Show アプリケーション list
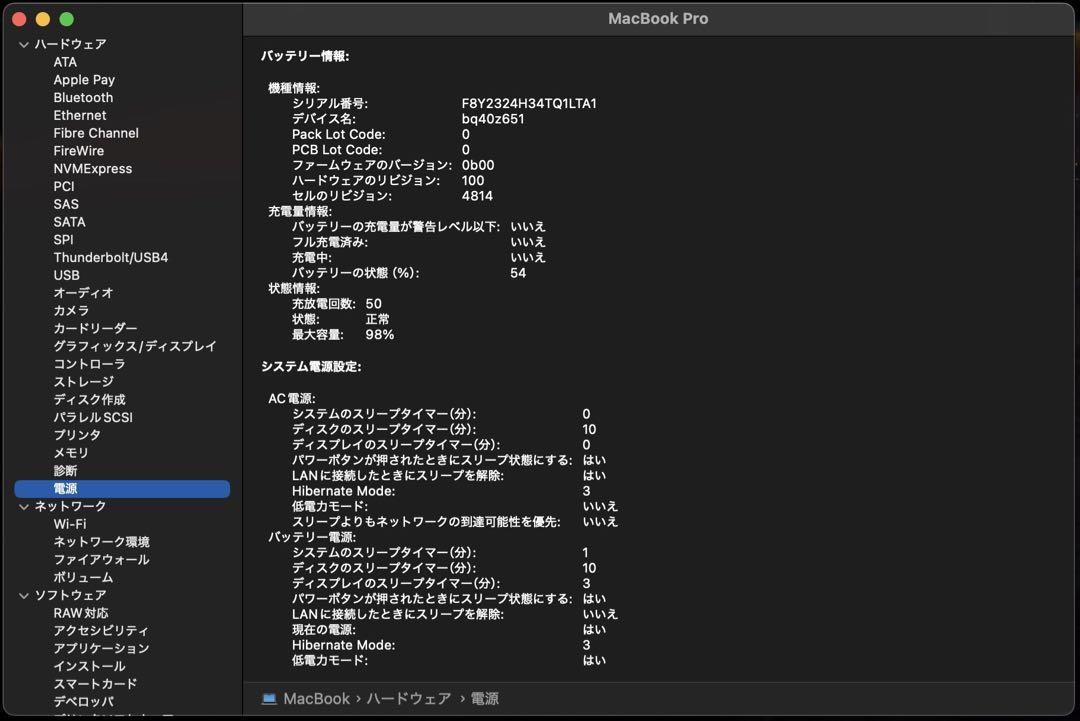Image resolution: width=1080 pixels, height=721 pixels. pyautogui.click(x=101, y=649)
